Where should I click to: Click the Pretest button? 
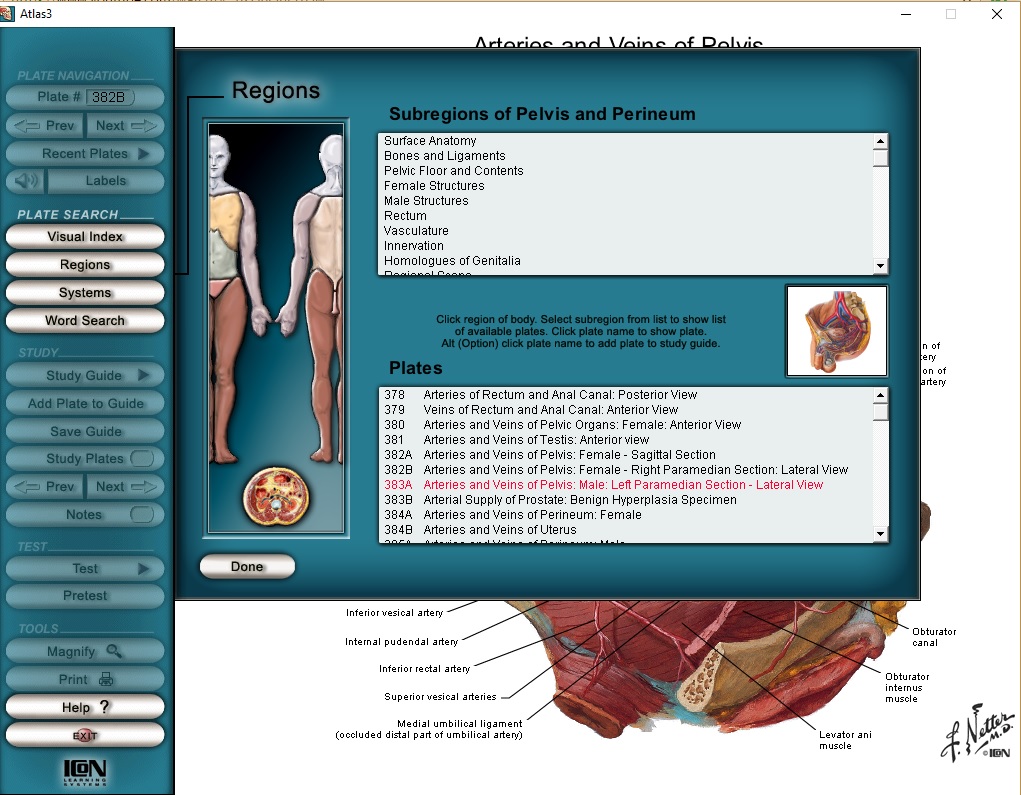tap(85, 596)
